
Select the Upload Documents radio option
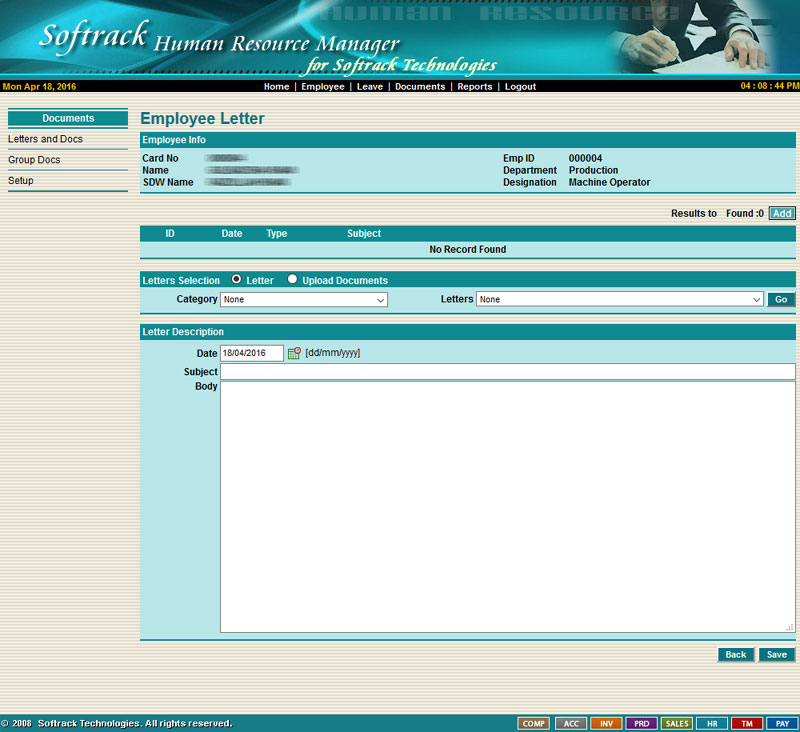tap(292, 280)
